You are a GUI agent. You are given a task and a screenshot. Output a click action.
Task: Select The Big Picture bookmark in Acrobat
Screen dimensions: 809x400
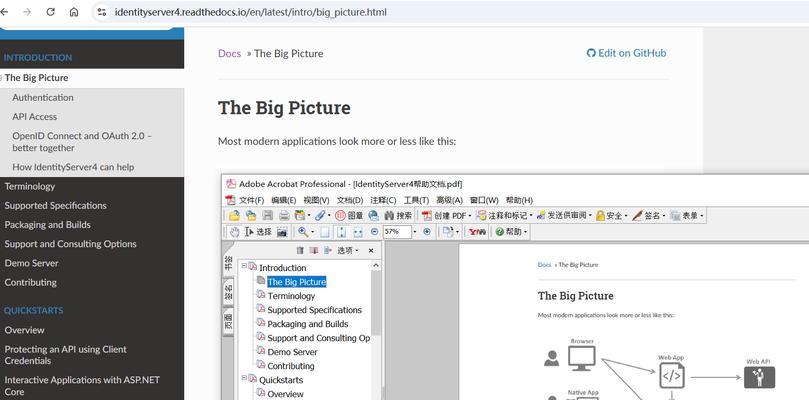pos(297,282)
